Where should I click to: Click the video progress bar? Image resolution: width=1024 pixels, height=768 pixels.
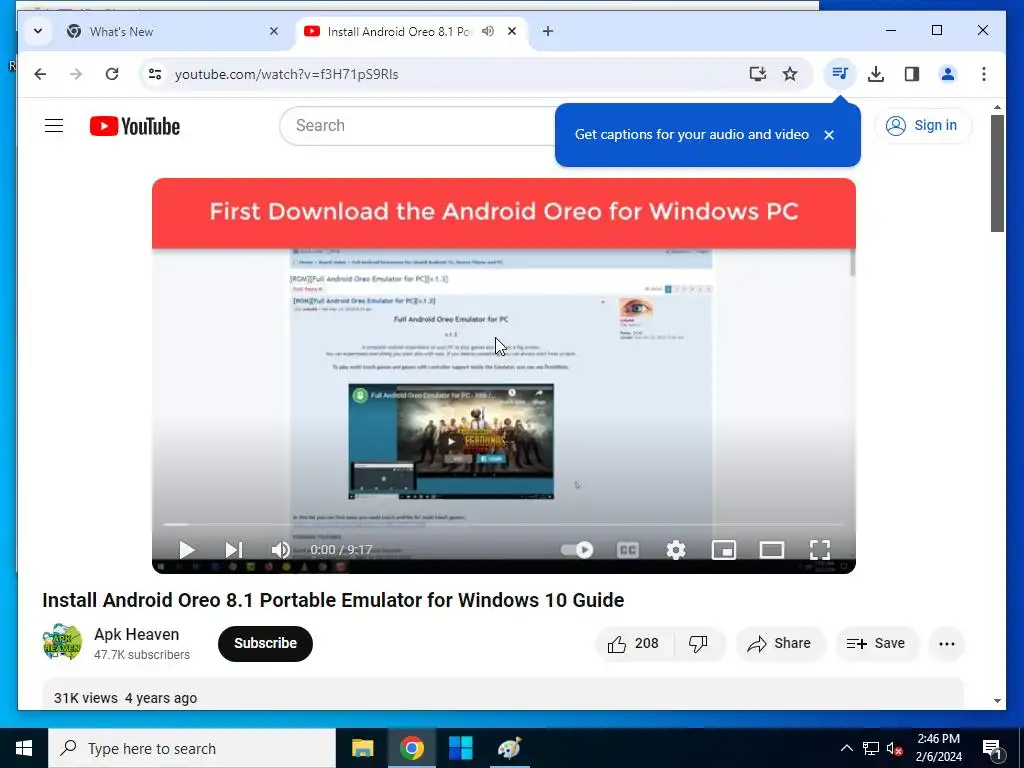(504, 524)
